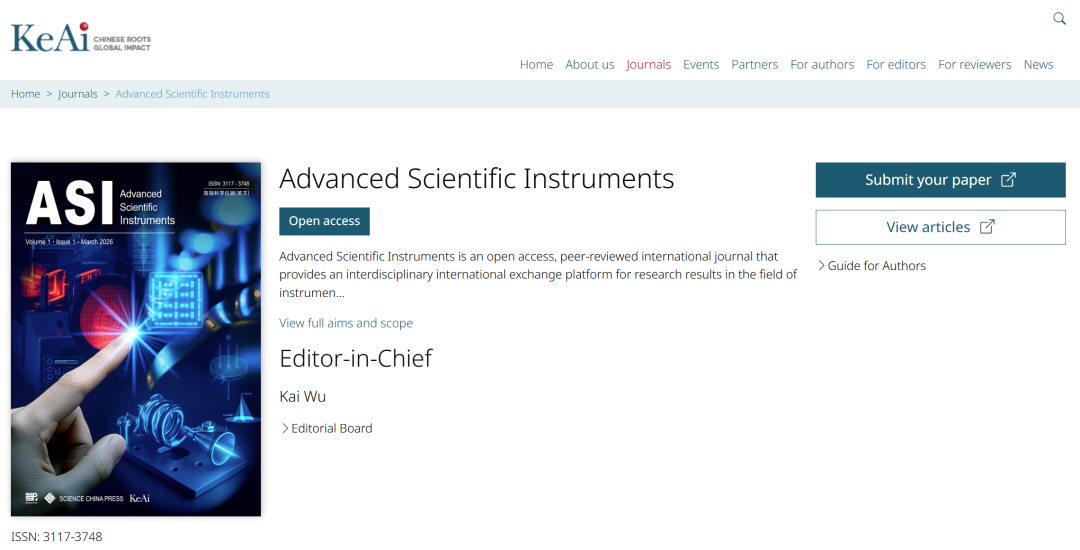Expand the Editorial Board chevron
The width and height of the screenshot is (1080, 550).
pos(285,428)
